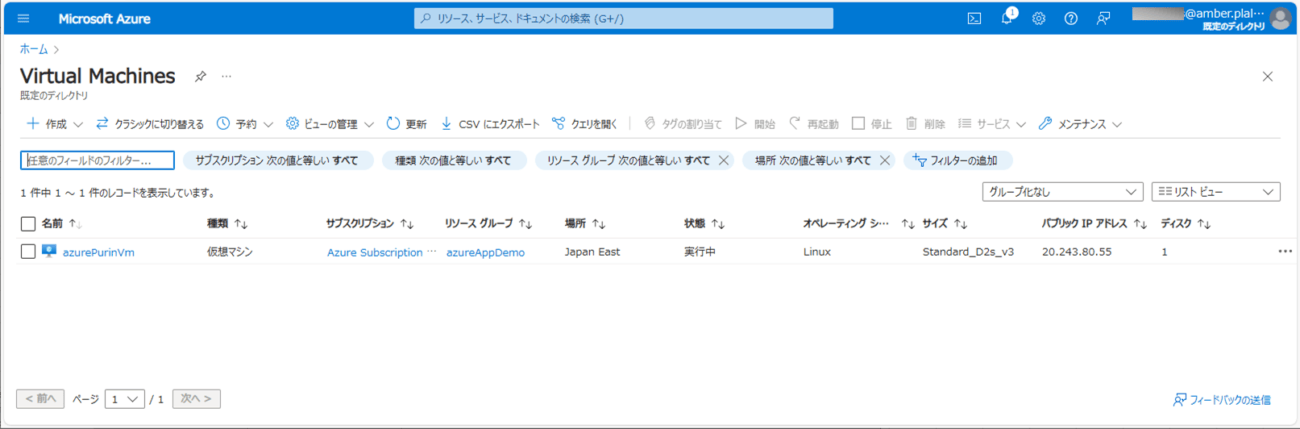The height and width of the screenshot is (429, 1300).
Task: Open the サブスクリプション filter pill
Action: coord(277,160)
